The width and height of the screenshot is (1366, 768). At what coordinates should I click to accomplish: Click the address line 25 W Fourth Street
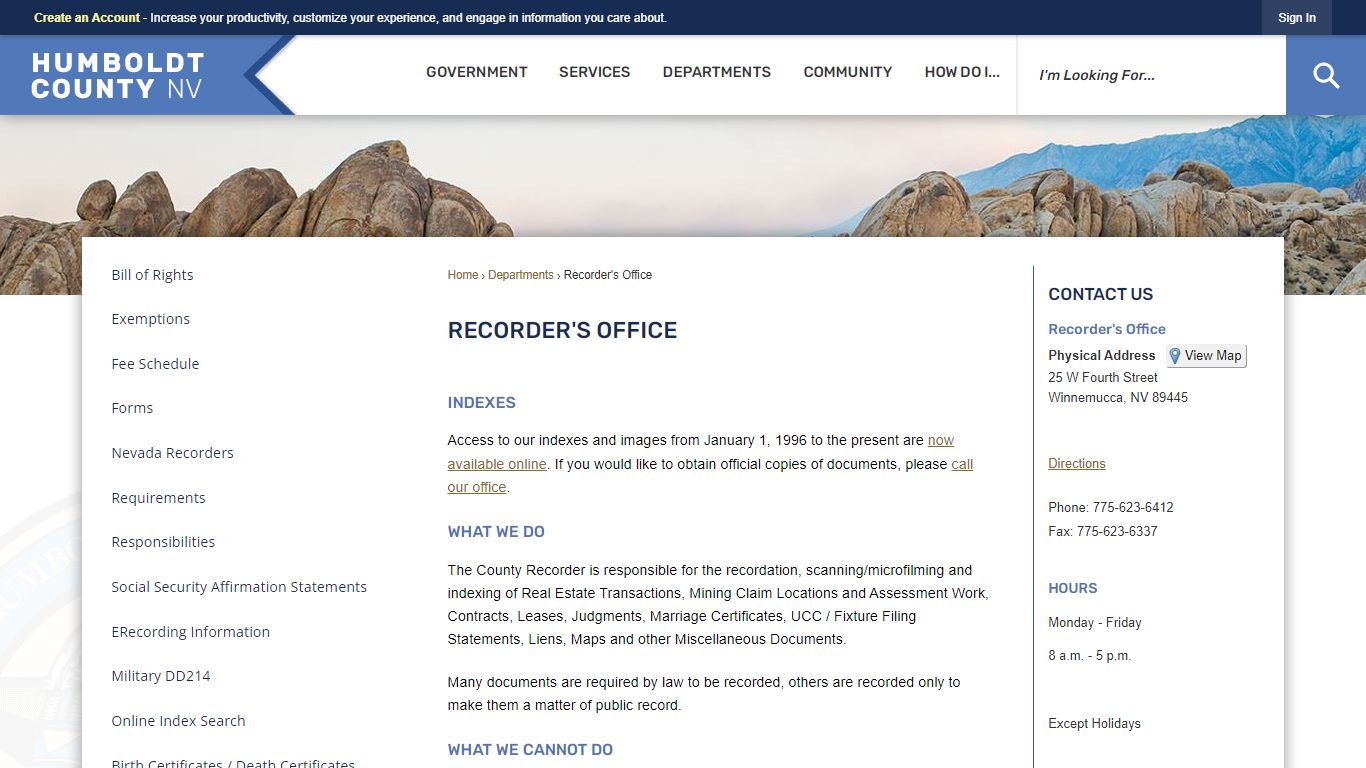click(x=1103, y=378)
